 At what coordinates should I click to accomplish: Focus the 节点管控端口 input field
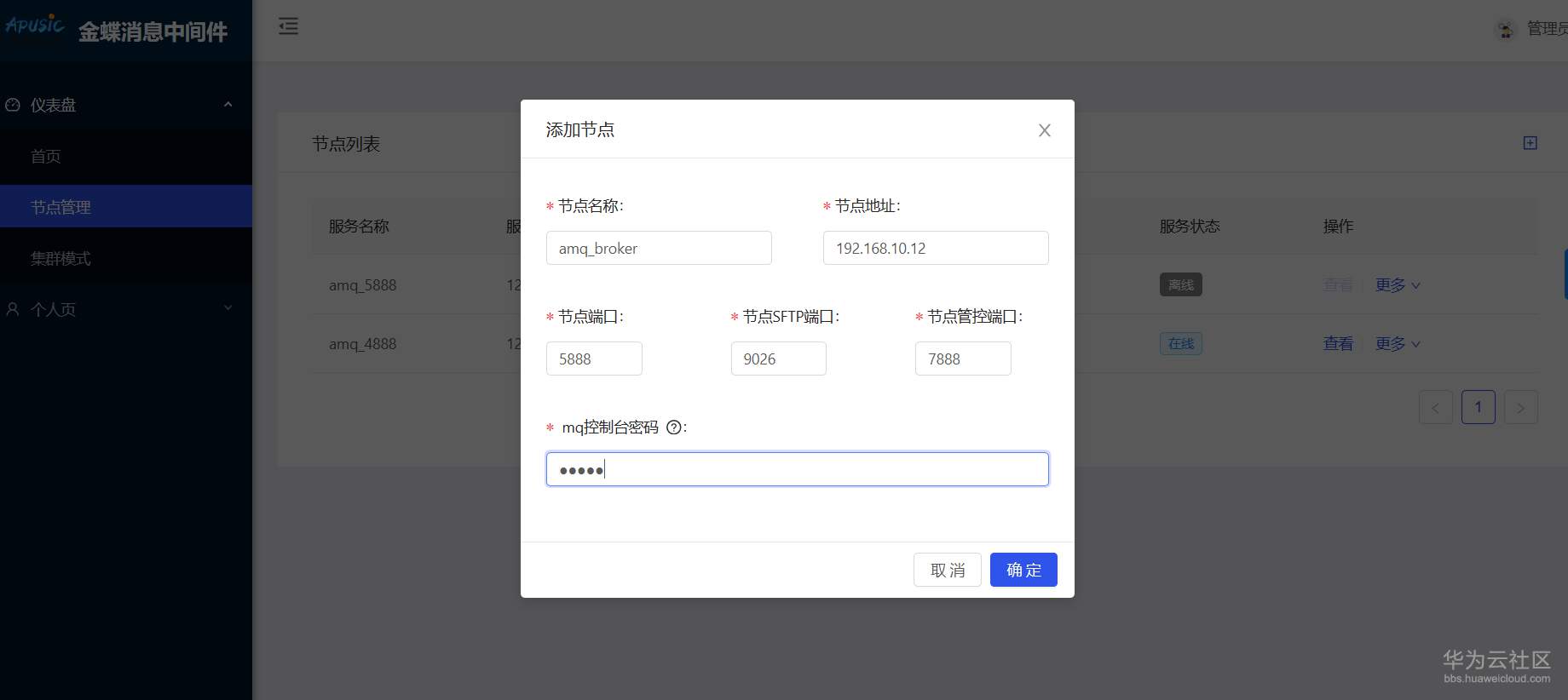click(x=963, y=359)
